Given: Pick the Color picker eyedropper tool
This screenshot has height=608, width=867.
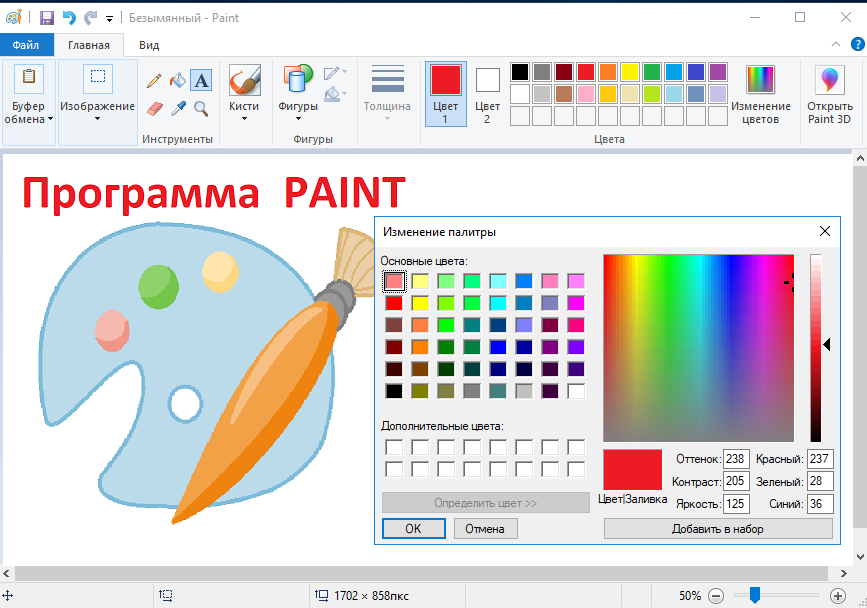Looking at the screenshot, I should click(x=178, y=108).
